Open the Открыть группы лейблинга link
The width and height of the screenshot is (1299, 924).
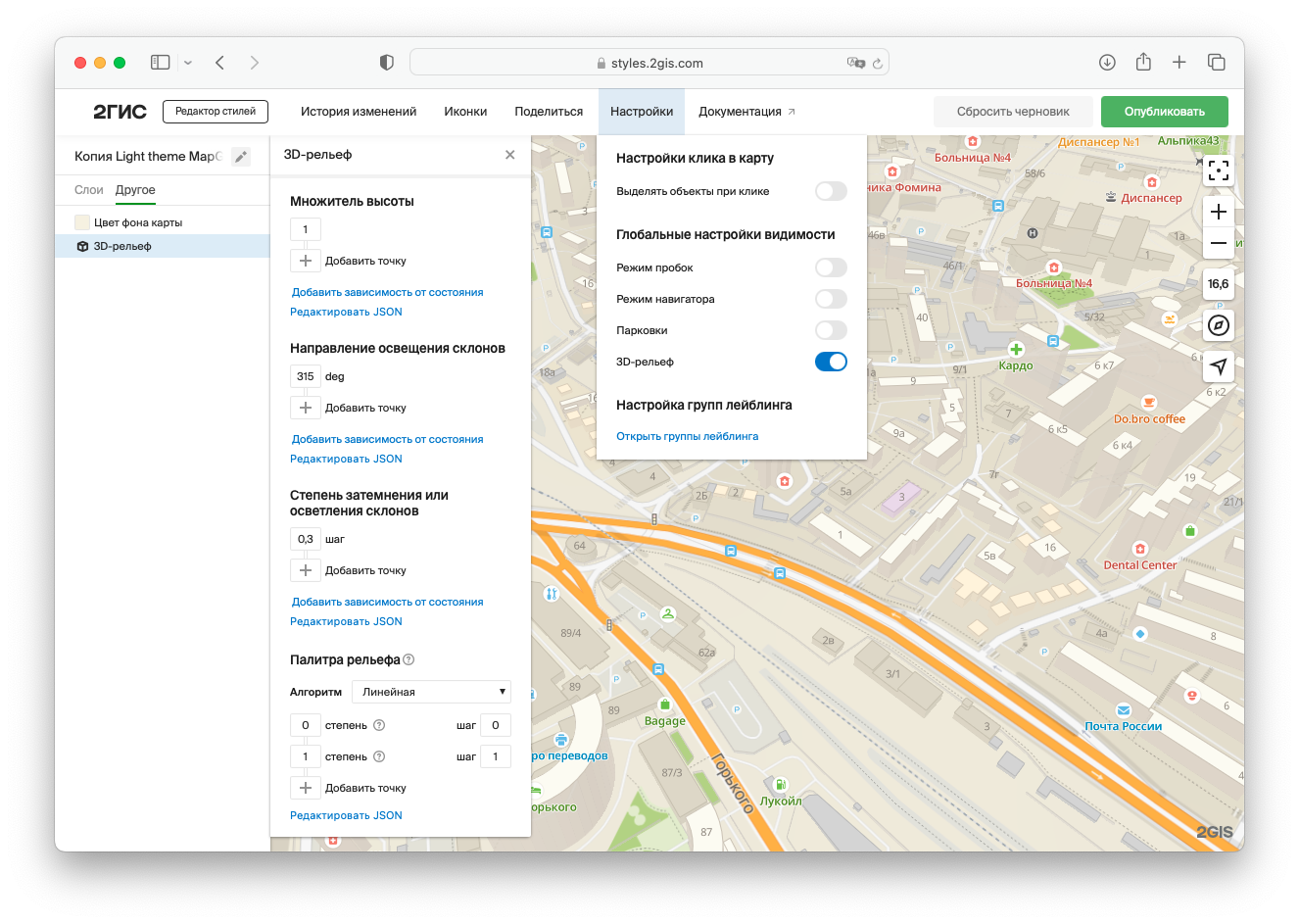687,436
